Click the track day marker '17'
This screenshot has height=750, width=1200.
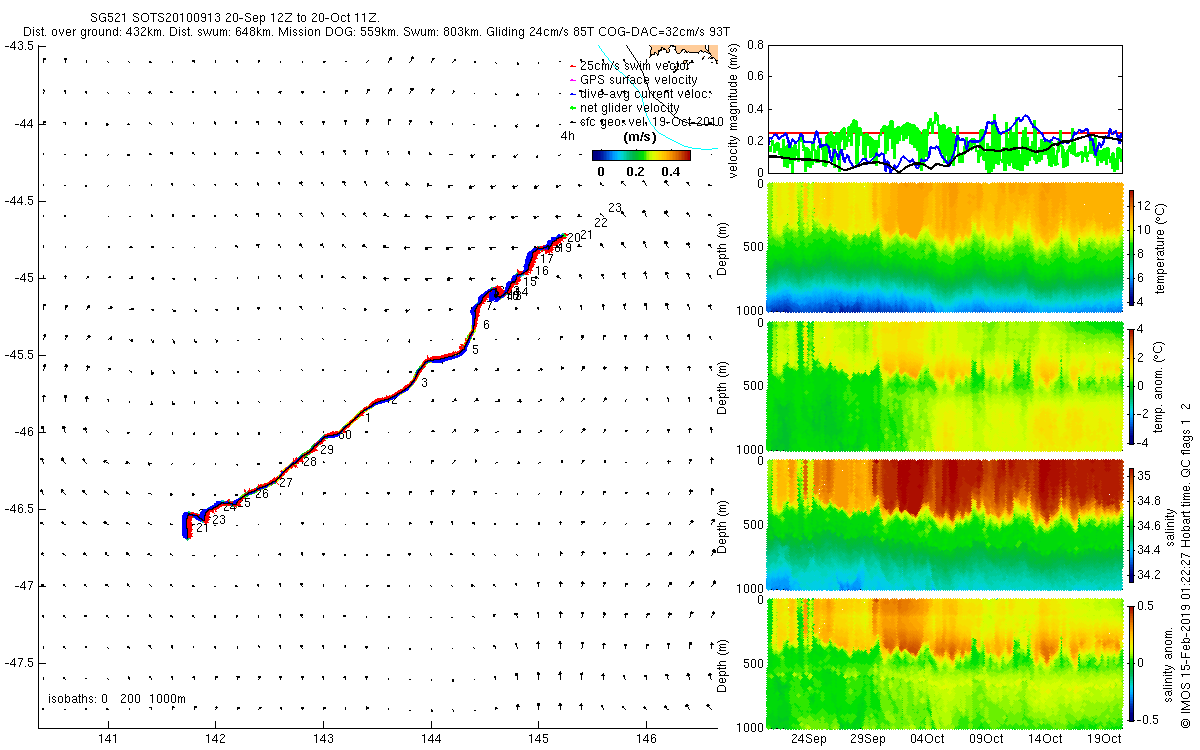[547, 259]
